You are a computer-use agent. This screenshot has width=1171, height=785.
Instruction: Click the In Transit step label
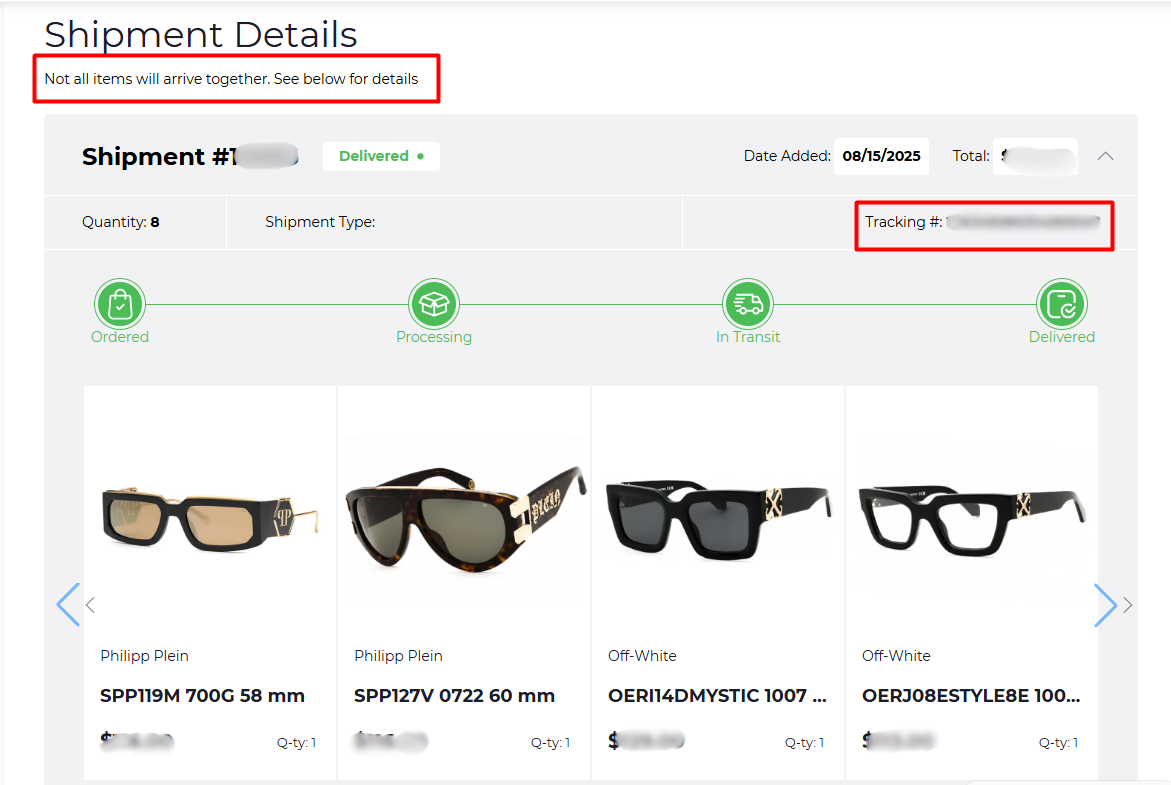click(x=748, y=337)
